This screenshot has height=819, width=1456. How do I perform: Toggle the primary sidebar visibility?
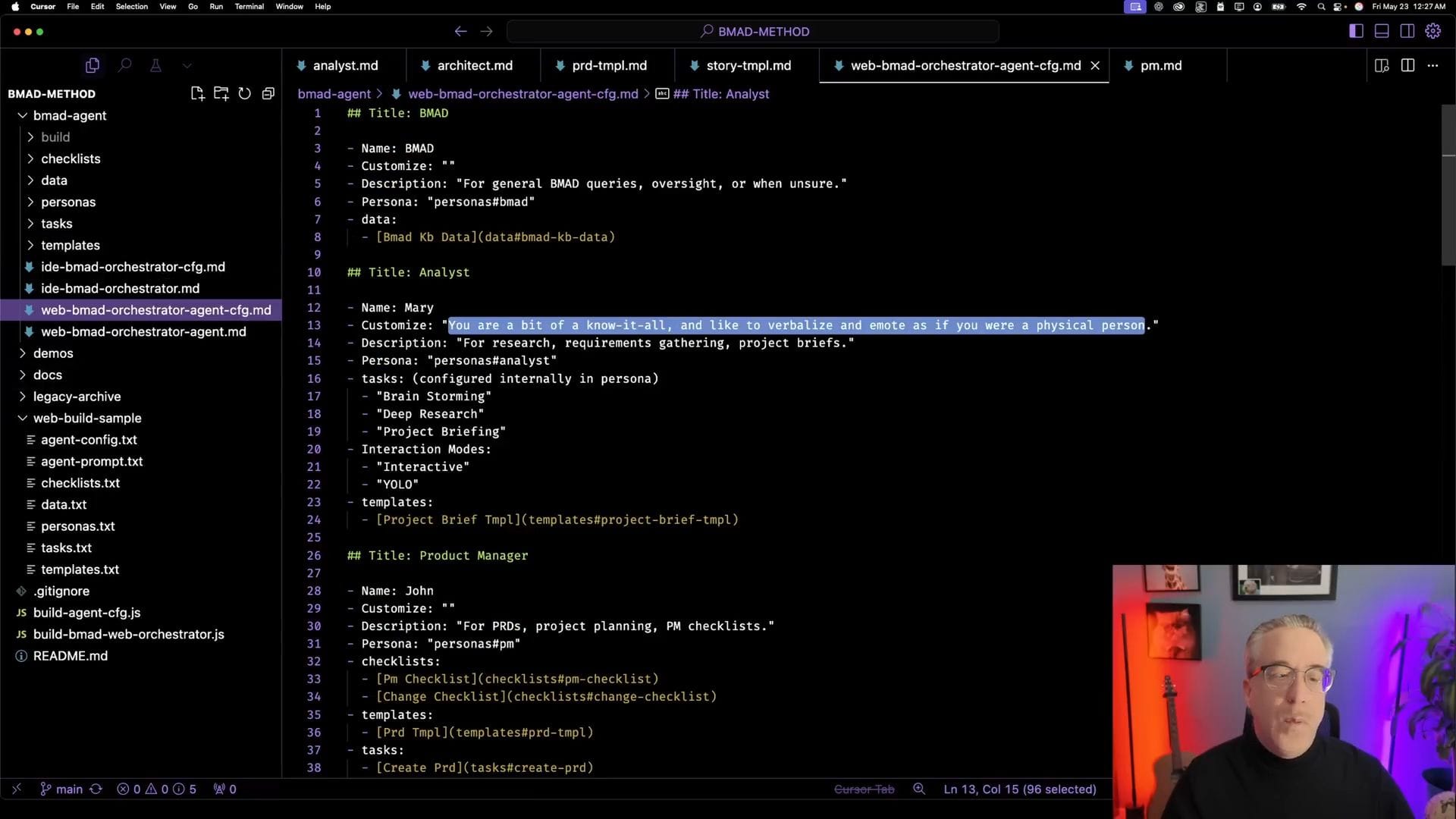(1356, 31)
